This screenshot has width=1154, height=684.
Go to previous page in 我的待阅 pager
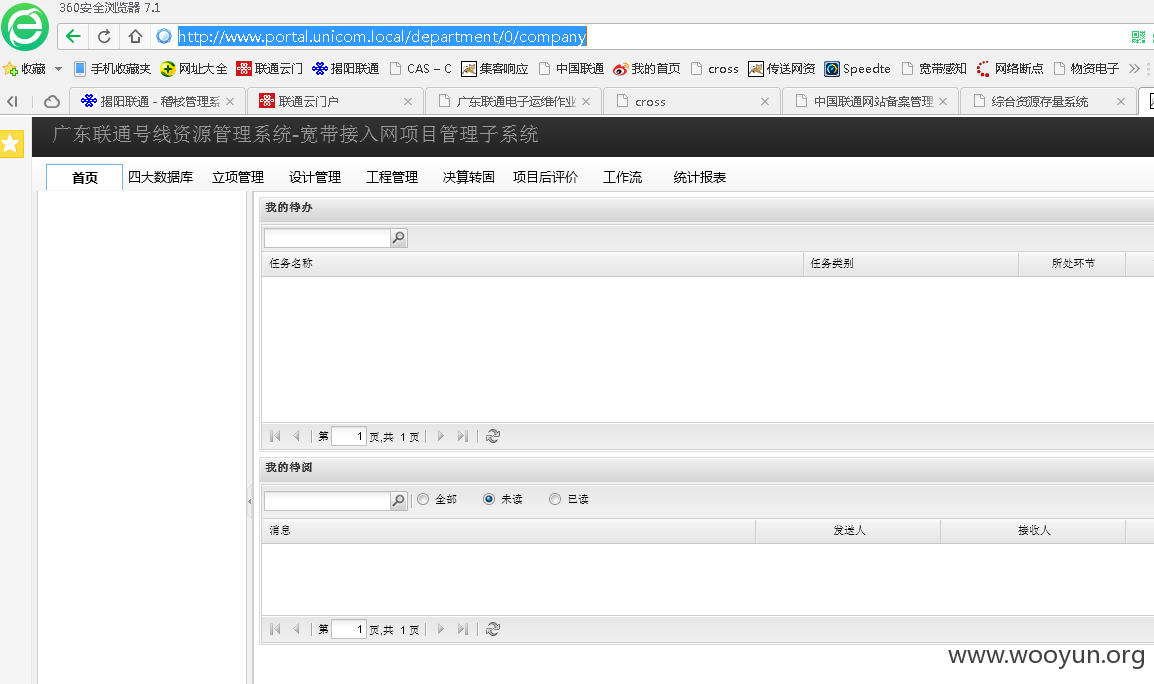[x=297, y=629]
